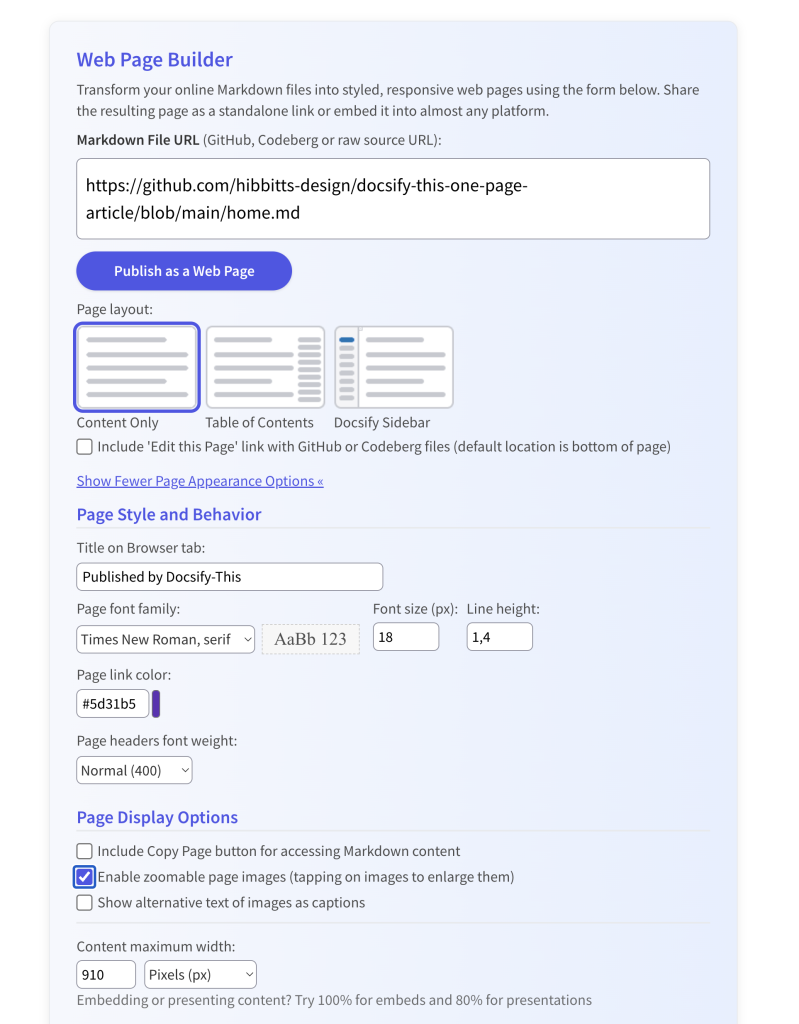Click the Publish as a Web Page button
Screen dimensions: 799x1024
pyautogui.click(x=184, y=271)
